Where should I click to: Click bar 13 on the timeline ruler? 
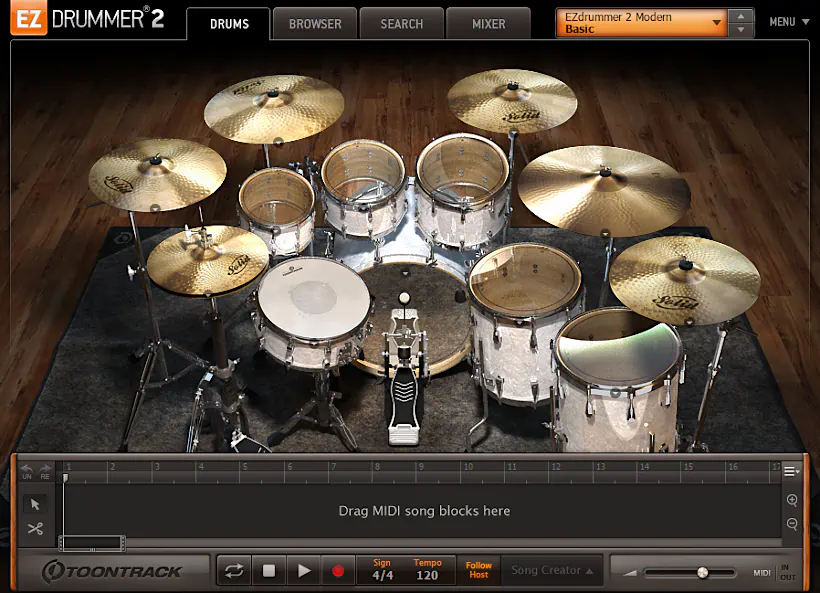600,467
